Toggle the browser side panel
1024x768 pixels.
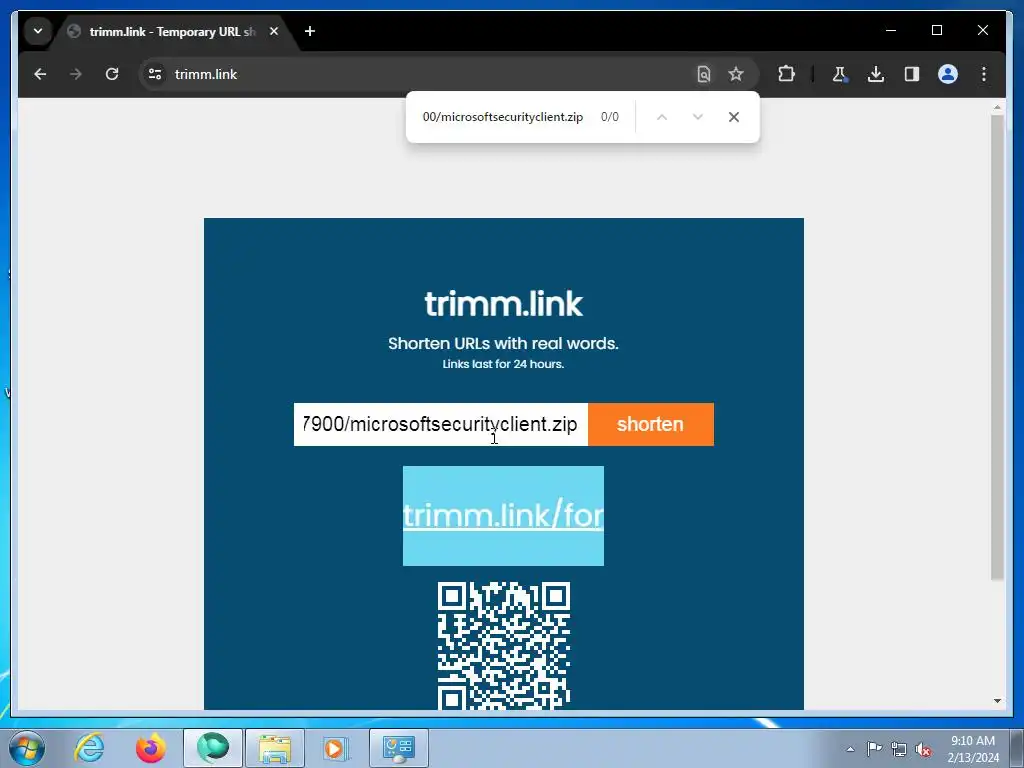[912, 74]
